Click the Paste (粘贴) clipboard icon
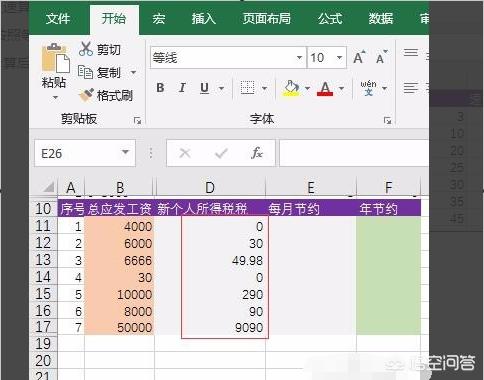 [x=55, y=58]
